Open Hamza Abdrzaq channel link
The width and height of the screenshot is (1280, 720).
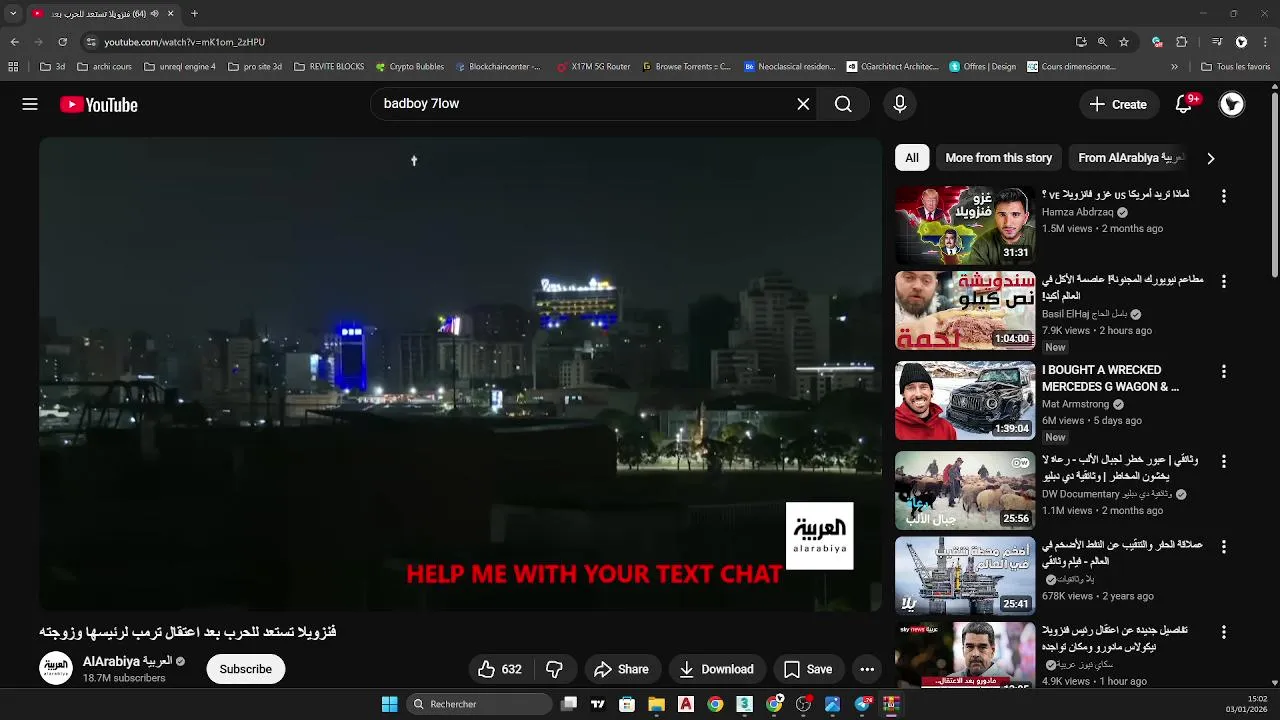(x=1077, y=212)
